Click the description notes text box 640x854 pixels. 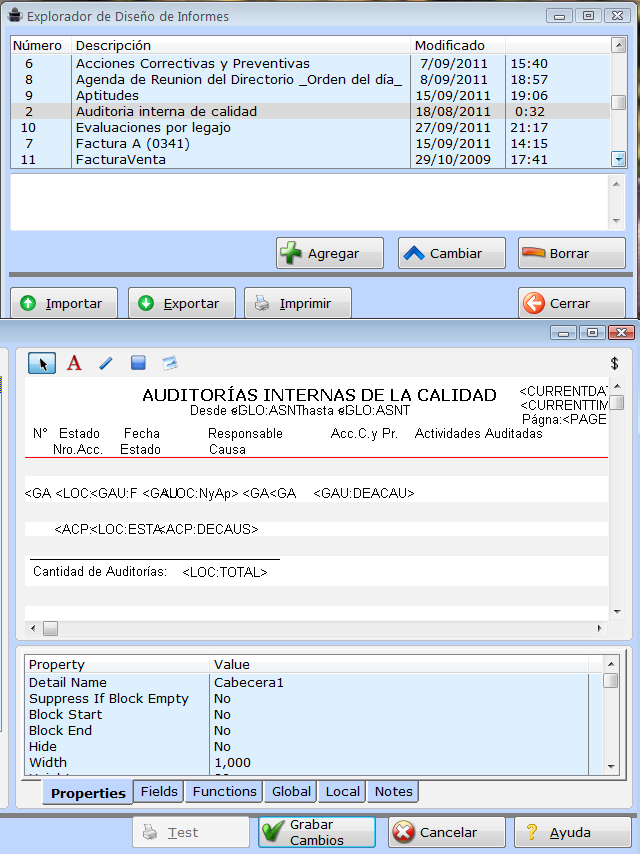pyautogui.click(x=309, y=202)
